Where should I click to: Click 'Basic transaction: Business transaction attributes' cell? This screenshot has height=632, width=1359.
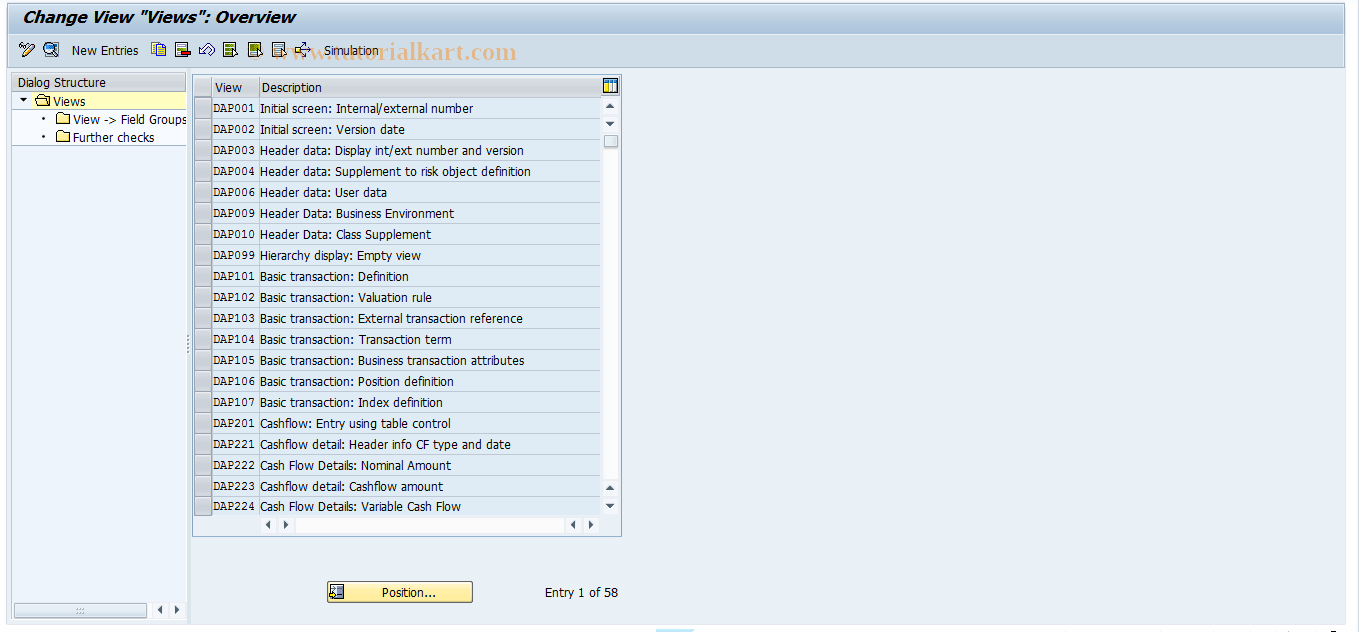pyautogui.click(x=430, y=360)
